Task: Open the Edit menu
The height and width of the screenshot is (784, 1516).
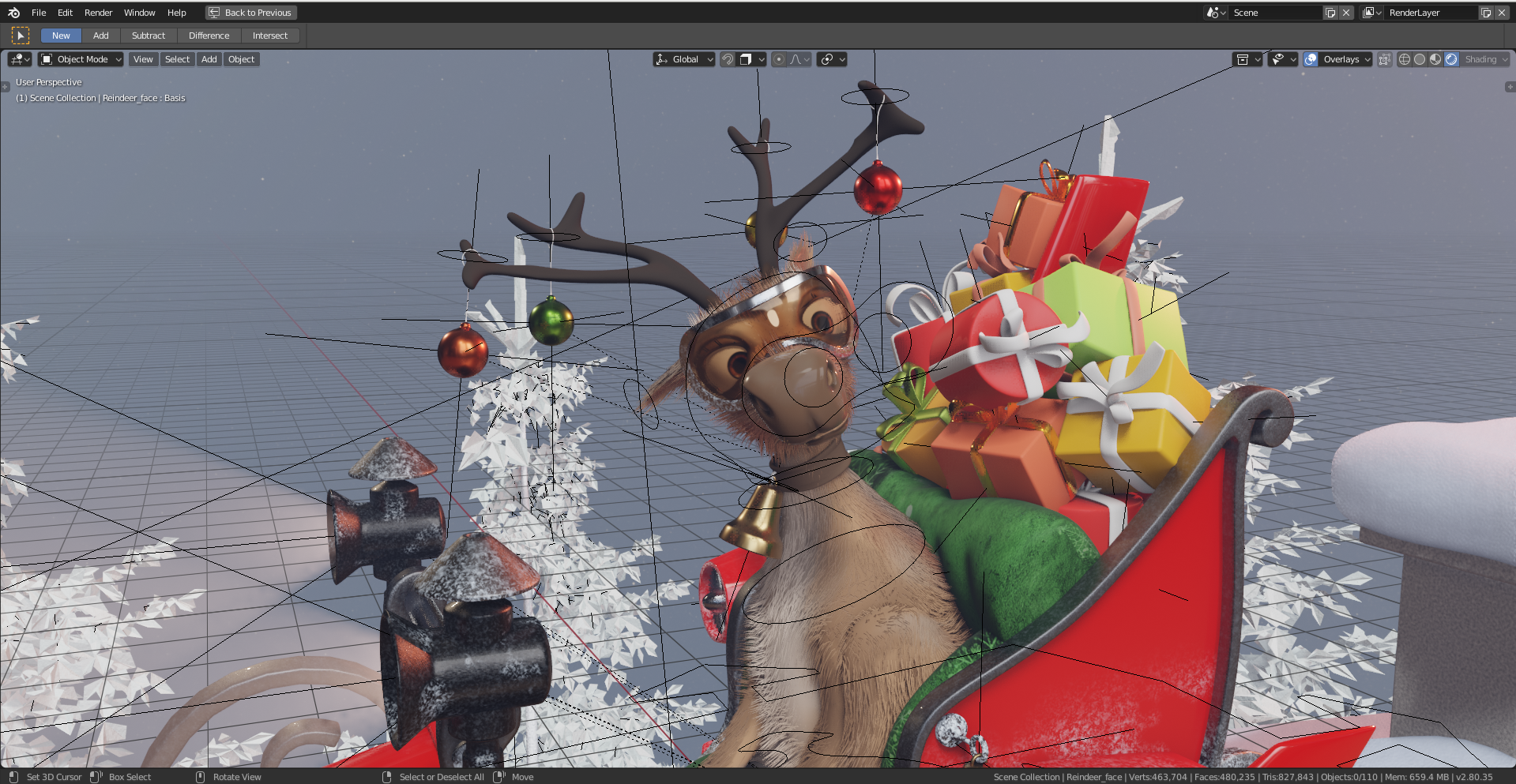Action: [65, 13]
